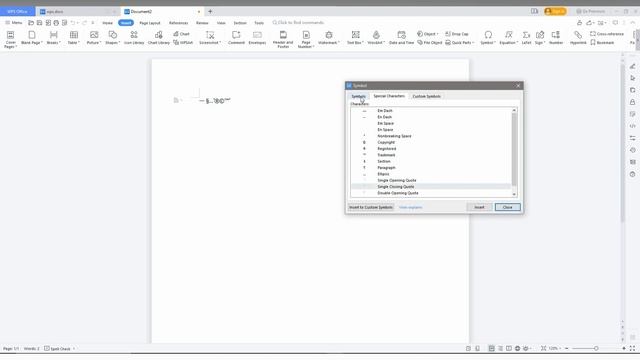Open the Icon Library
Screen dimensions: 640x360
134,38
